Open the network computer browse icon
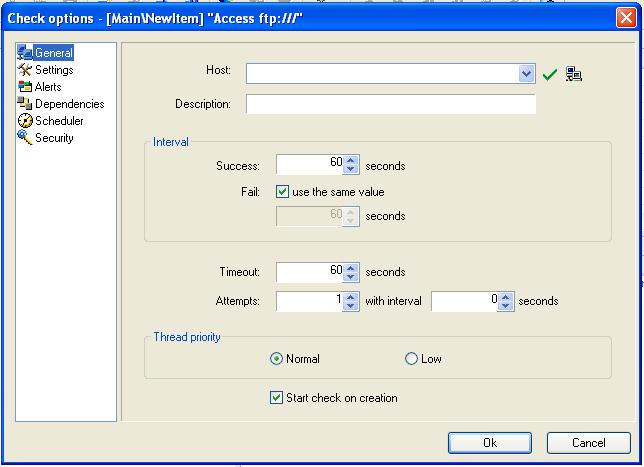644x467 pixels. 574,74
